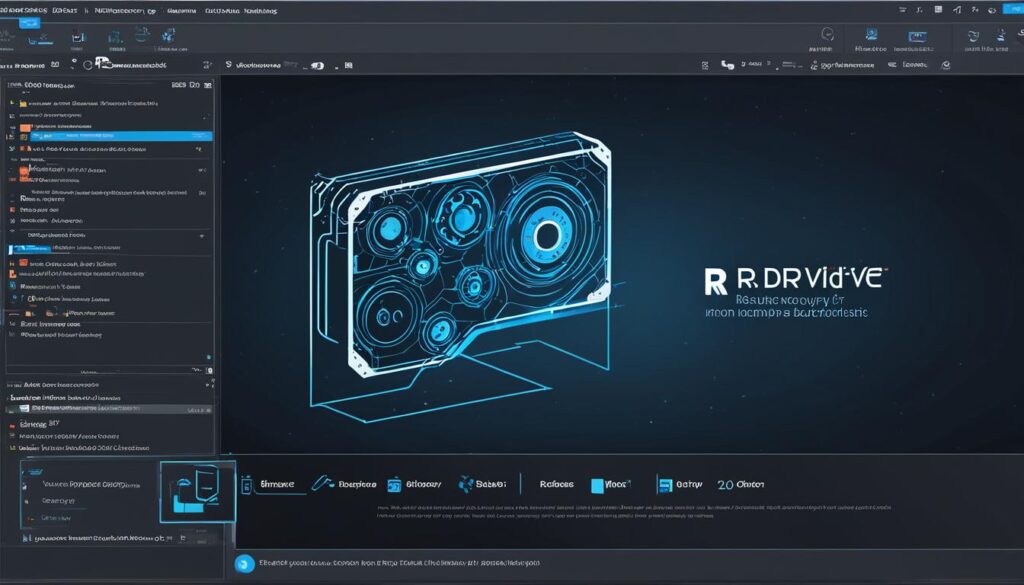The width and height of the screenshot is (1024, 585).
Task: Collapse the first tree node arrow in the left panel
Action: pyautogui.click(x=12, y=103)
